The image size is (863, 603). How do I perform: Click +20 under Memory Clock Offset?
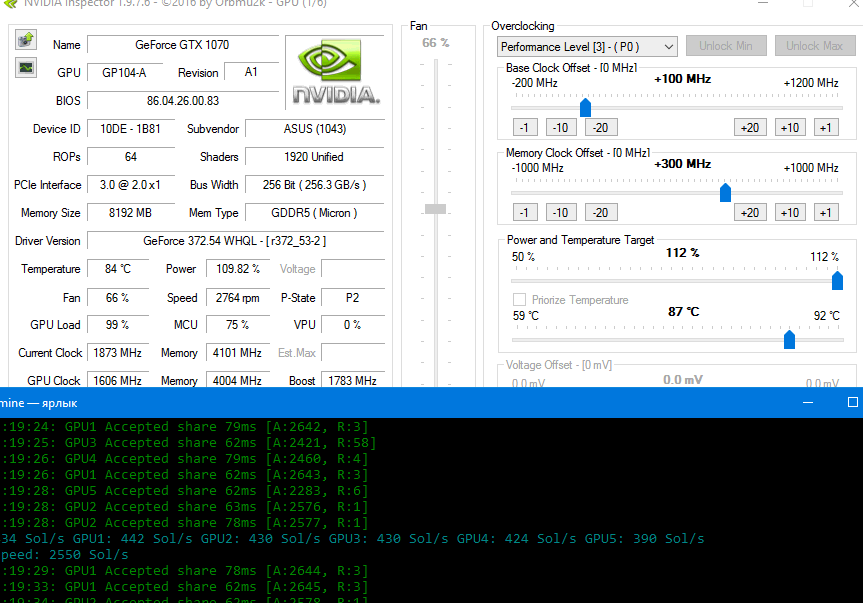point(750,212)
